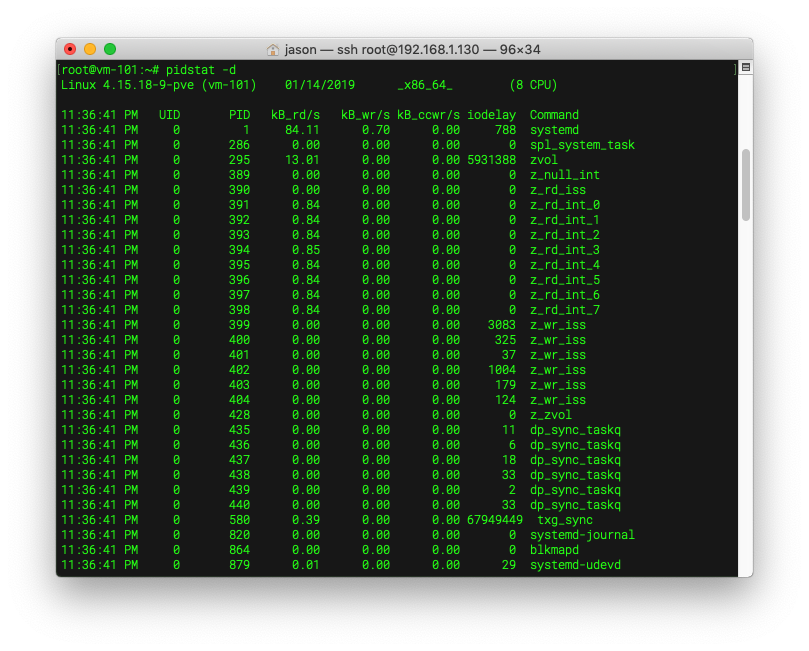Click the '_x86_64_' architecture text
The height and width of the screenshot is (651, 809).
[425, 85]
